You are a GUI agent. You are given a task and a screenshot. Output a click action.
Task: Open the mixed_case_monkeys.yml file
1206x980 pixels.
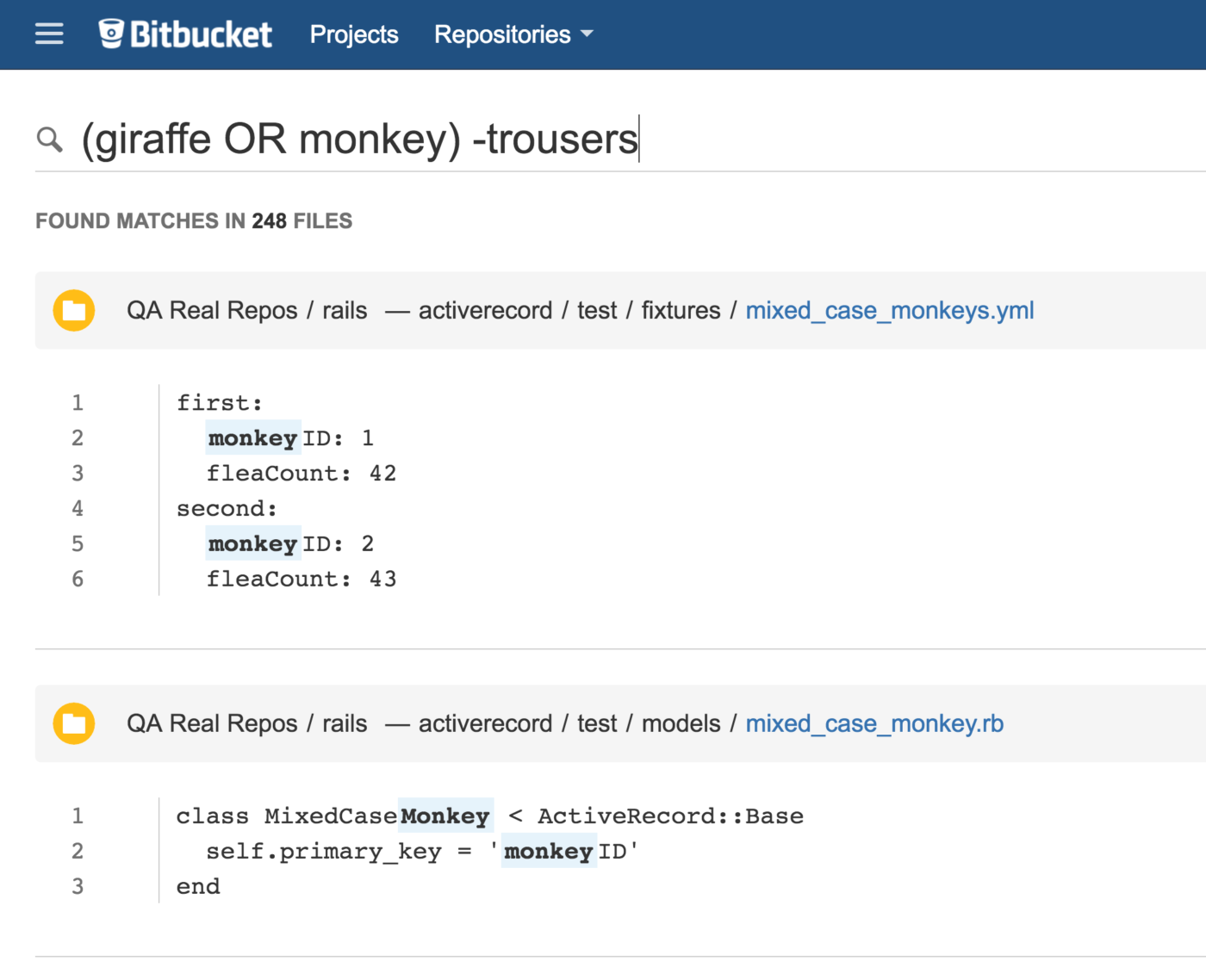tap(889, 310)
